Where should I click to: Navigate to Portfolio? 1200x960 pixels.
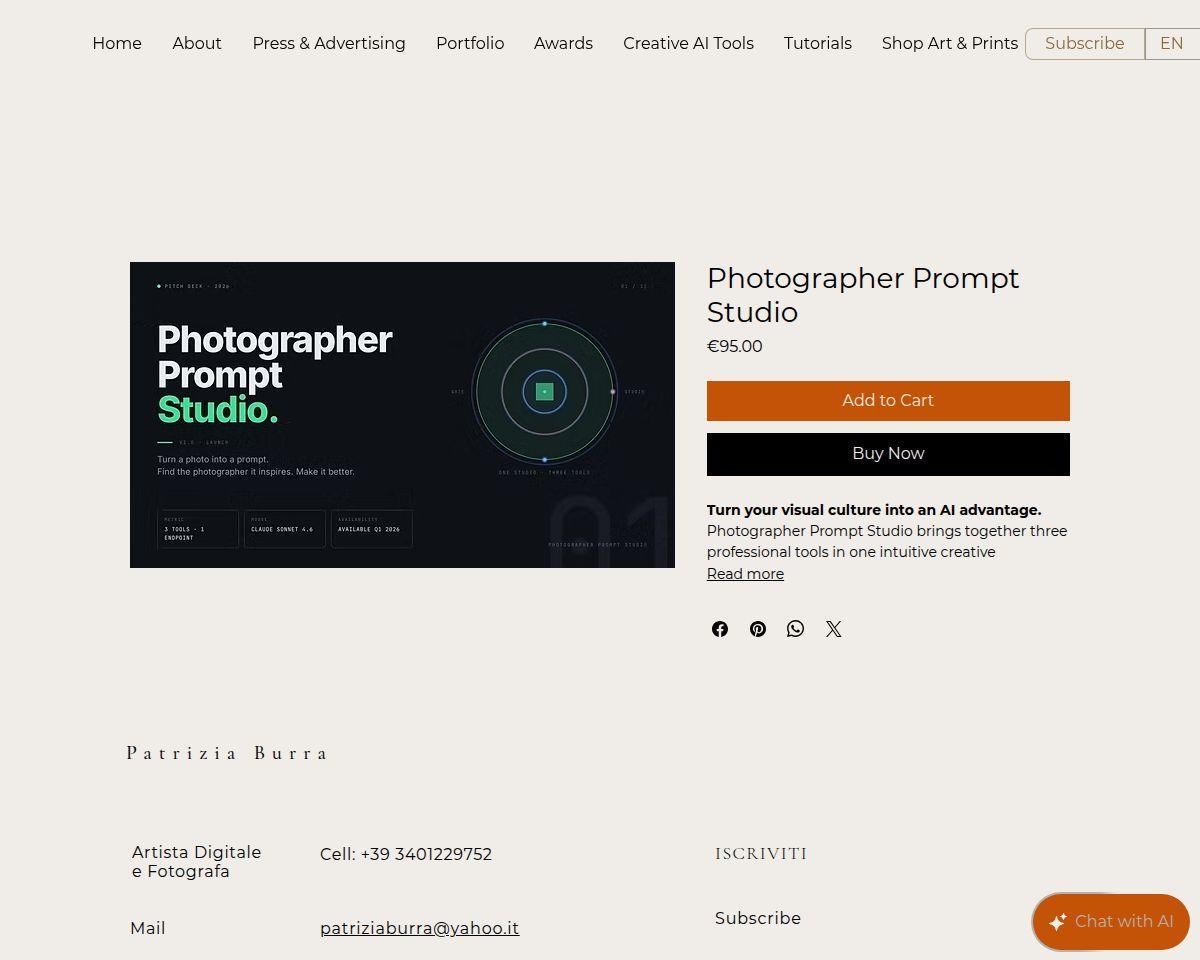(470, 44)
